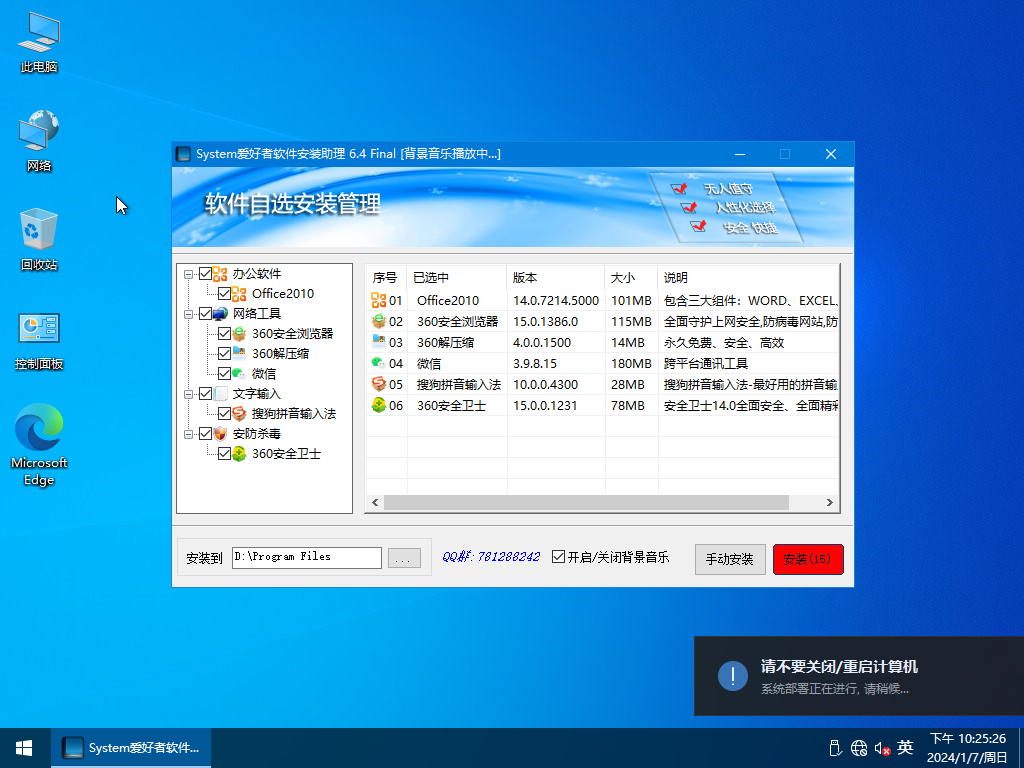Click the 微信 icon in the tree
The image size is (1024, 768).
coord(239,374)
